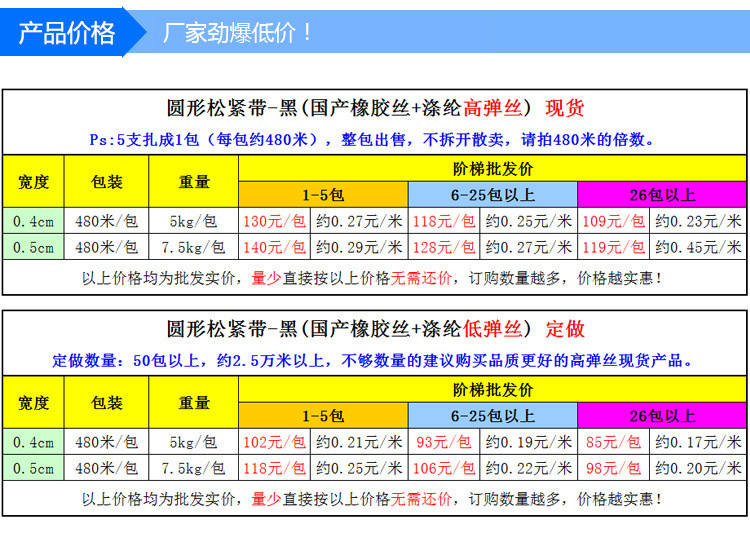Click '约0.25元/米' in the 高弹丝 table

click(529, 221)
